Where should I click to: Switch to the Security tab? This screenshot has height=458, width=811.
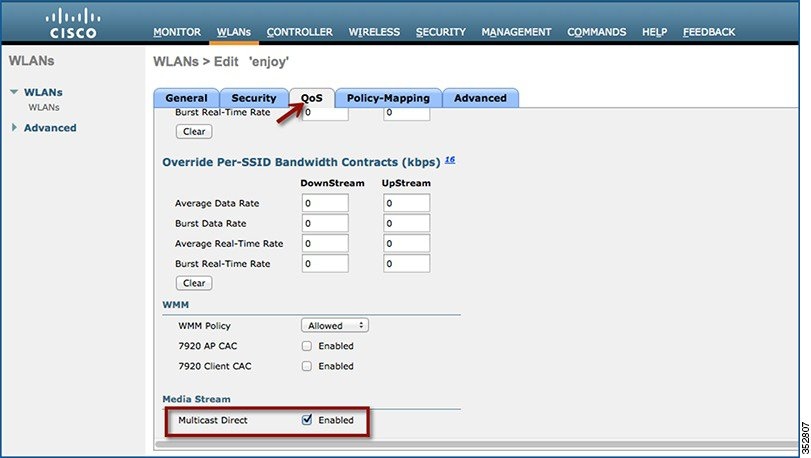click(253, 98)
